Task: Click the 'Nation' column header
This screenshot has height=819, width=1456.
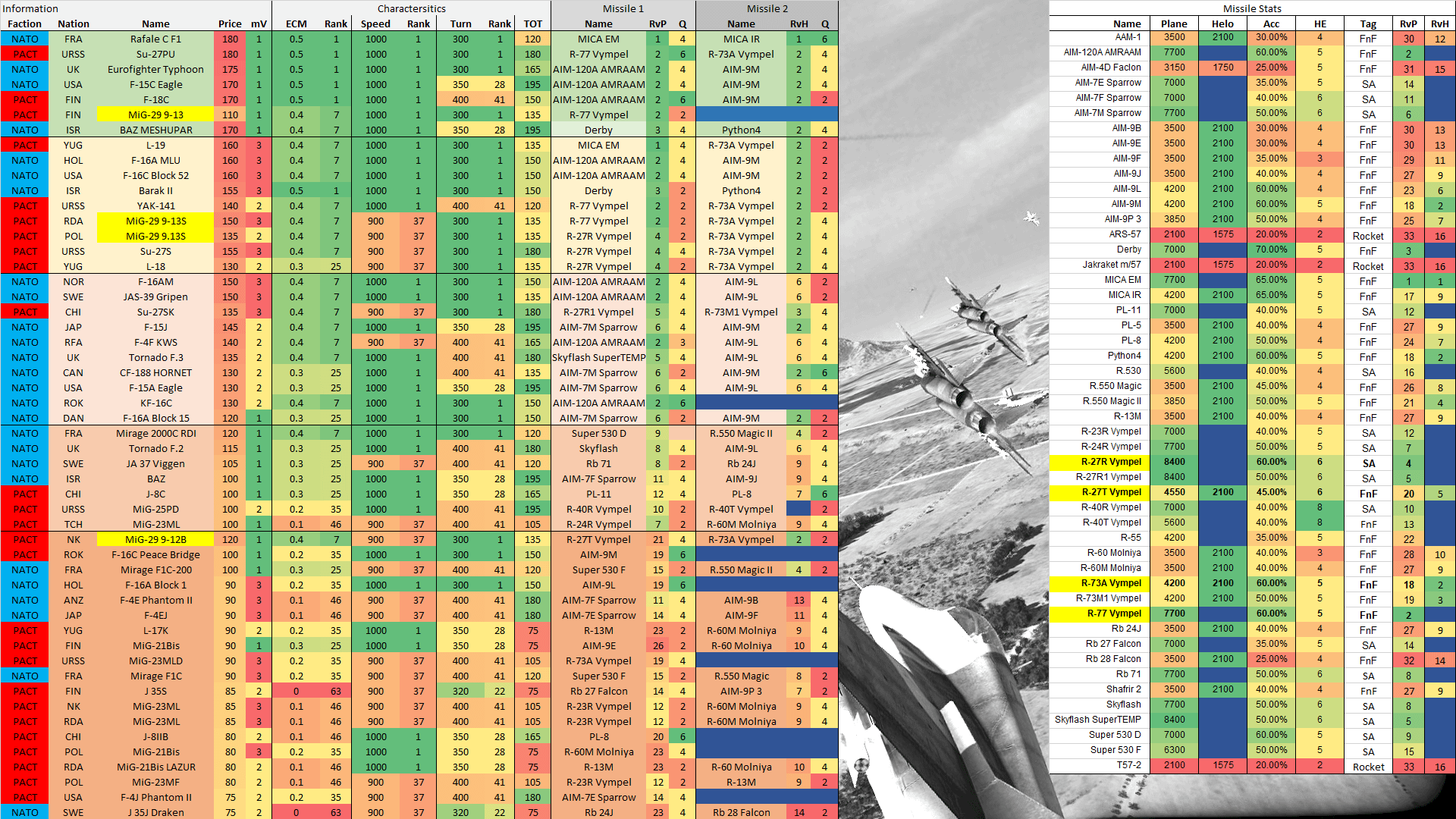Action: pos(74,24)
